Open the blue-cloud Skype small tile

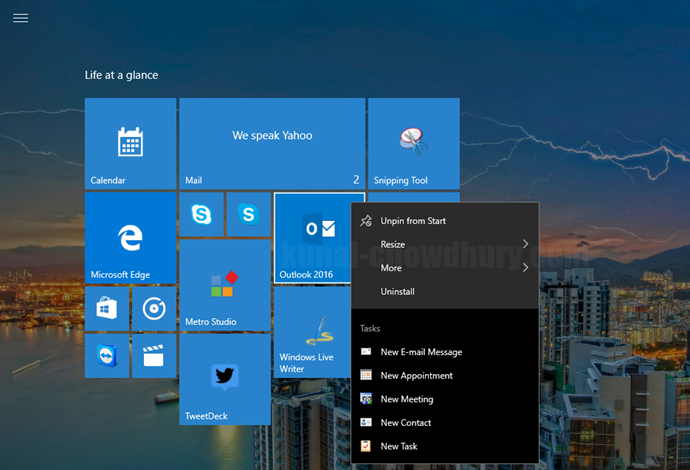click(249, 214)
